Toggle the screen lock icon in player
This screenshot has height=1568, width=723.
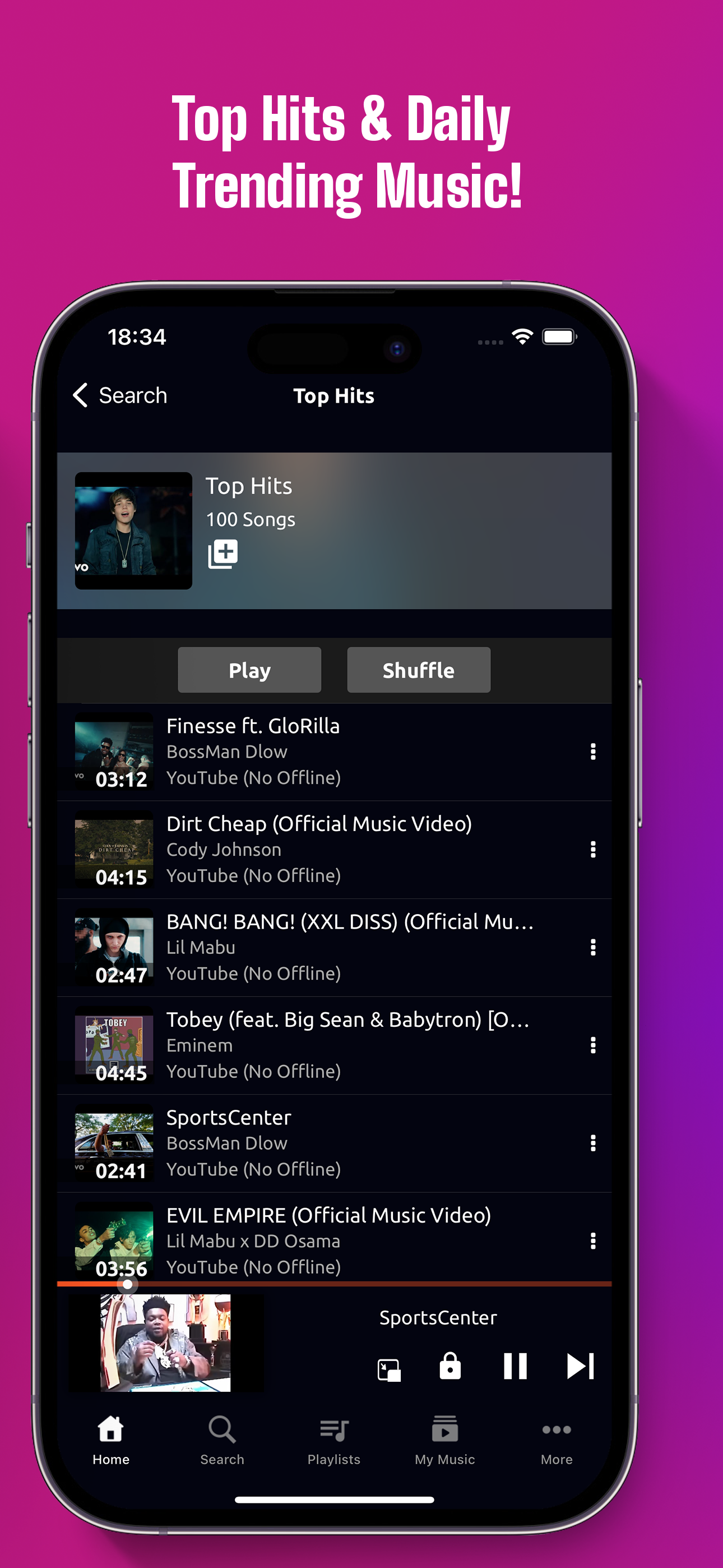[451, 1366]
